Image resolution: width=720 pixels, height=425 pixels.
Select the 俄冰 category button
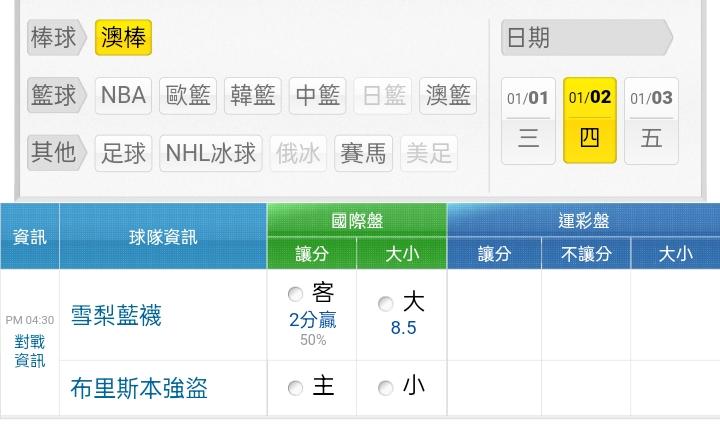pyautogui.click(x=298, y=153)
